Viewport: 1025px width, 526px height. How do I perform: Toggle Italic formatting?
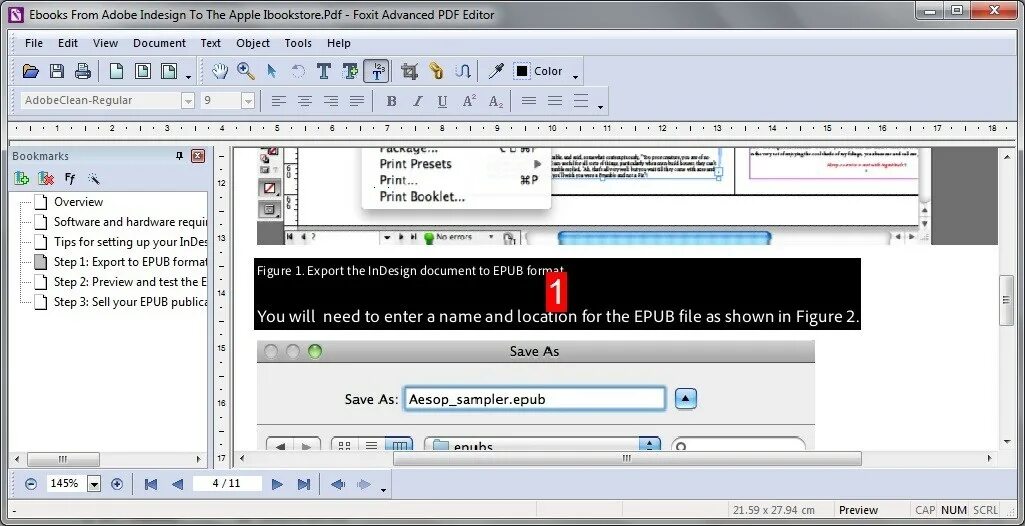pyautogui.click(x=417, y=101)
